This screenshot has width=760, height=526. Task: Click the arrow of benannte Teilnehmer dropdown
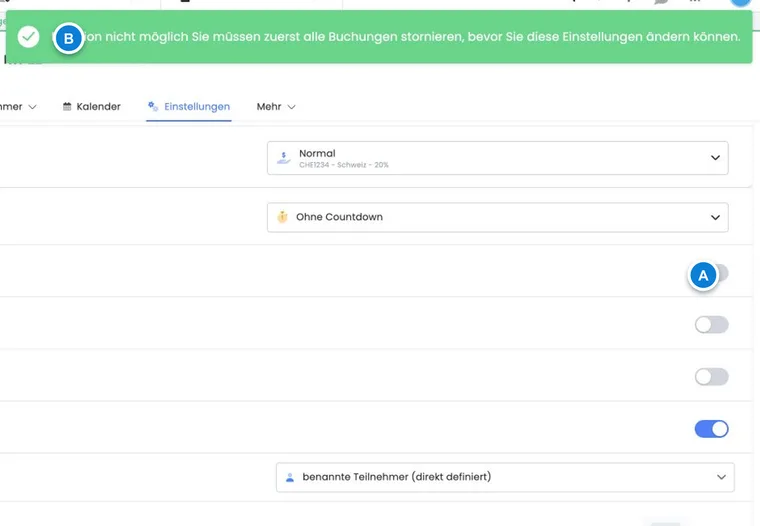click(x=721, y=477)
